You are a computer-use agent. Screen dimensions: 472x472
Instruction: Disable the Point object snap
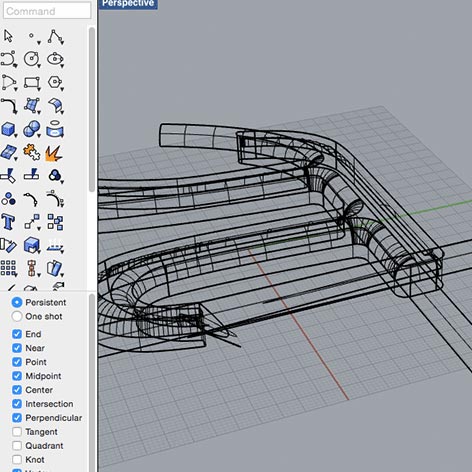click(17, 362)
